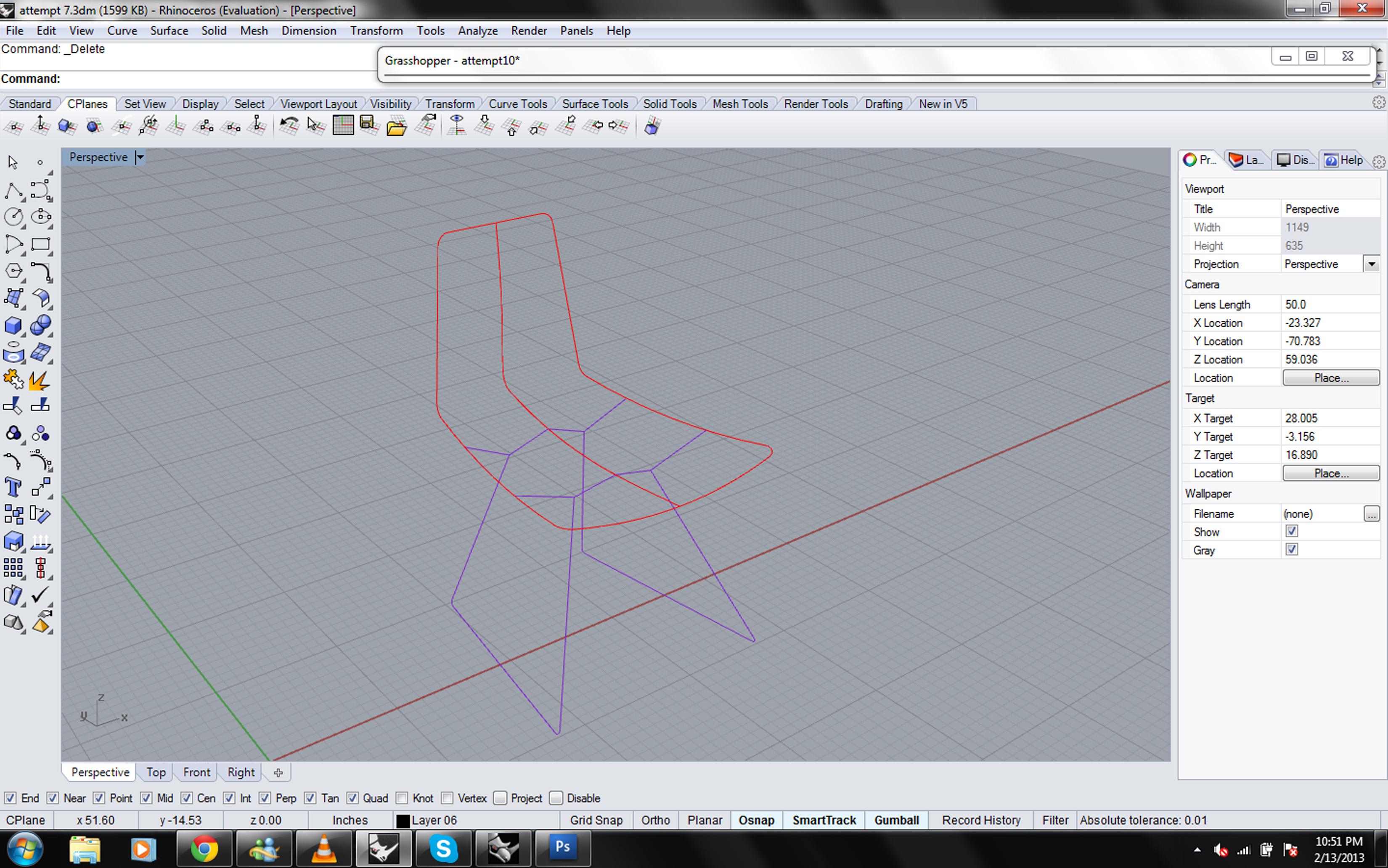Enable the Knot osnap checkbox
This screenshot has height=868, width=1388.
pos(402,798)
